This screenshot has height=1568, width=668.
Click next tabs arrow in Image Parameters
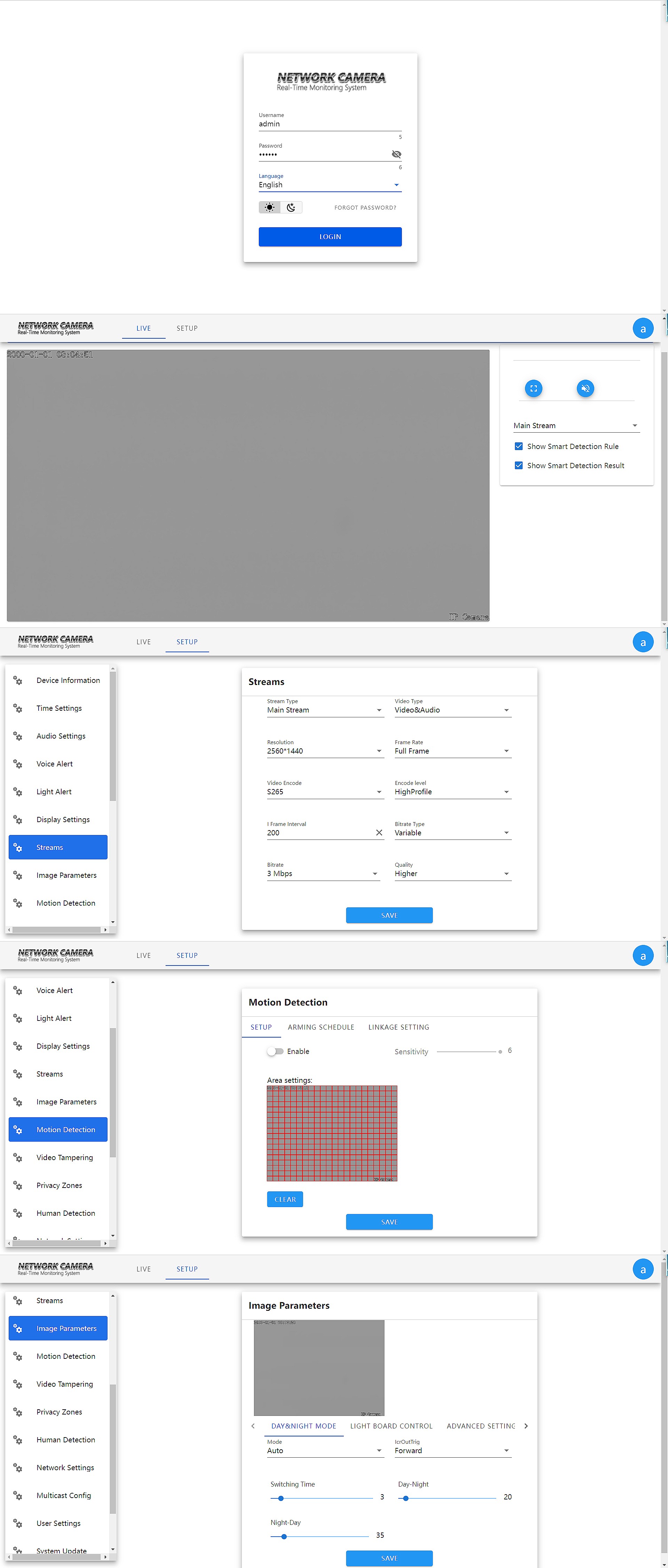[526, 1426]
